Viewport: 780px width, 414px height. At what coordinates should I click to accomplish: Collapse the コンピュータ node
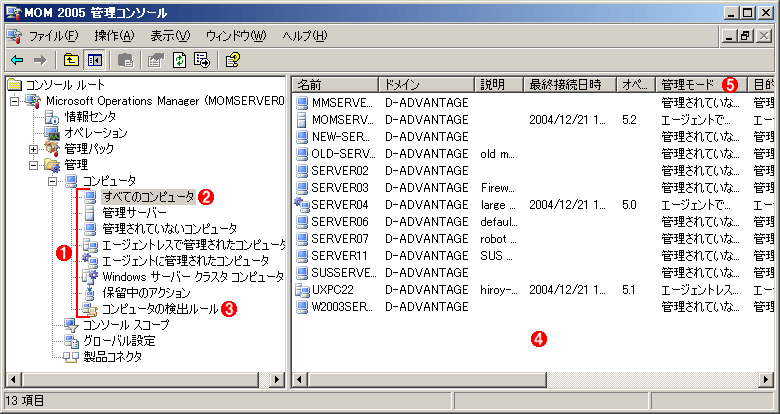click(52, 181)
